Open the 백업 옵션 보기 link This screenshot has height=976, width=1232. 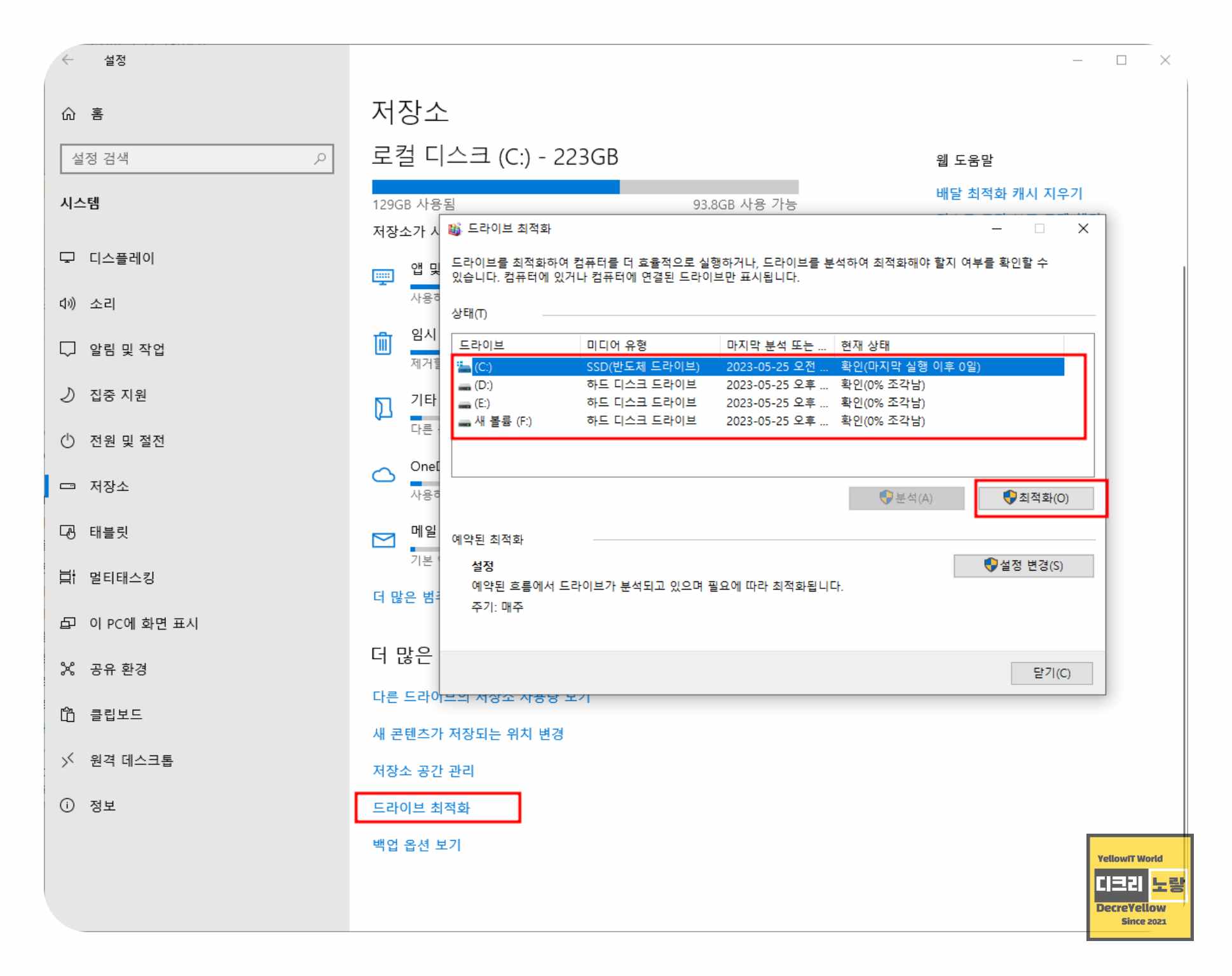pos(416,844)
